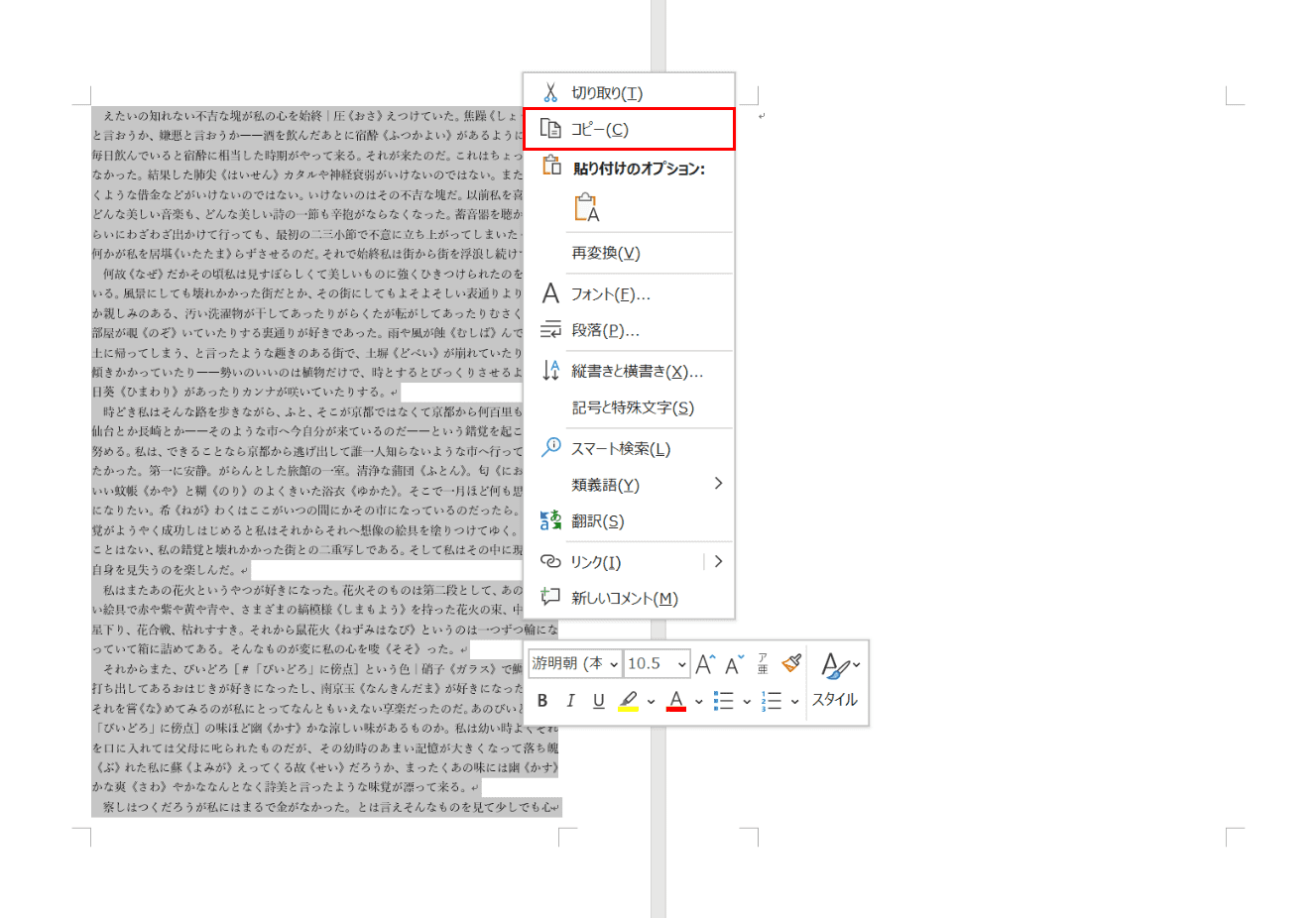This screenshot has height=918, width=1316.
Task: Open the font size 10.5 dropdown
Action: point(682,664)
